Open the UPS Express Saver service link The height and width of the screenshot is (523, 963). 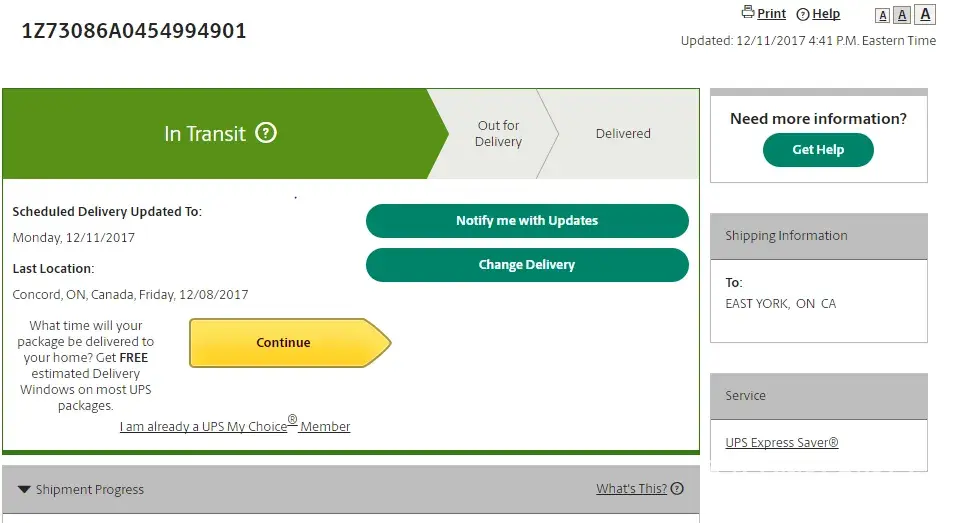pos(782,443)
